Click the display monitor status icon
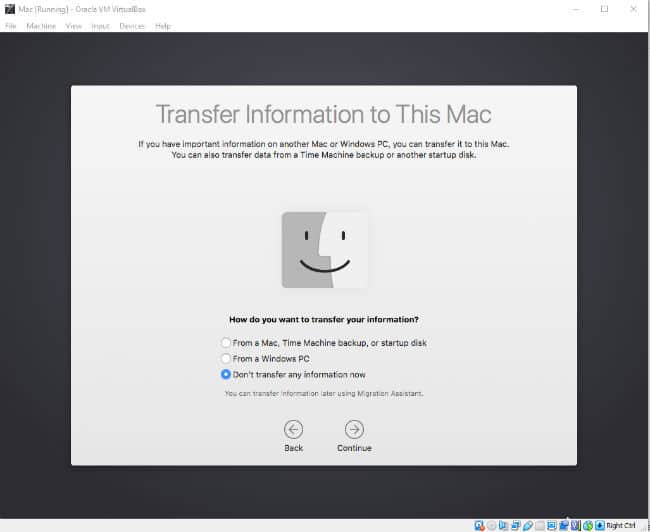Viewport: 650px width, 532px height. (552, 525)
